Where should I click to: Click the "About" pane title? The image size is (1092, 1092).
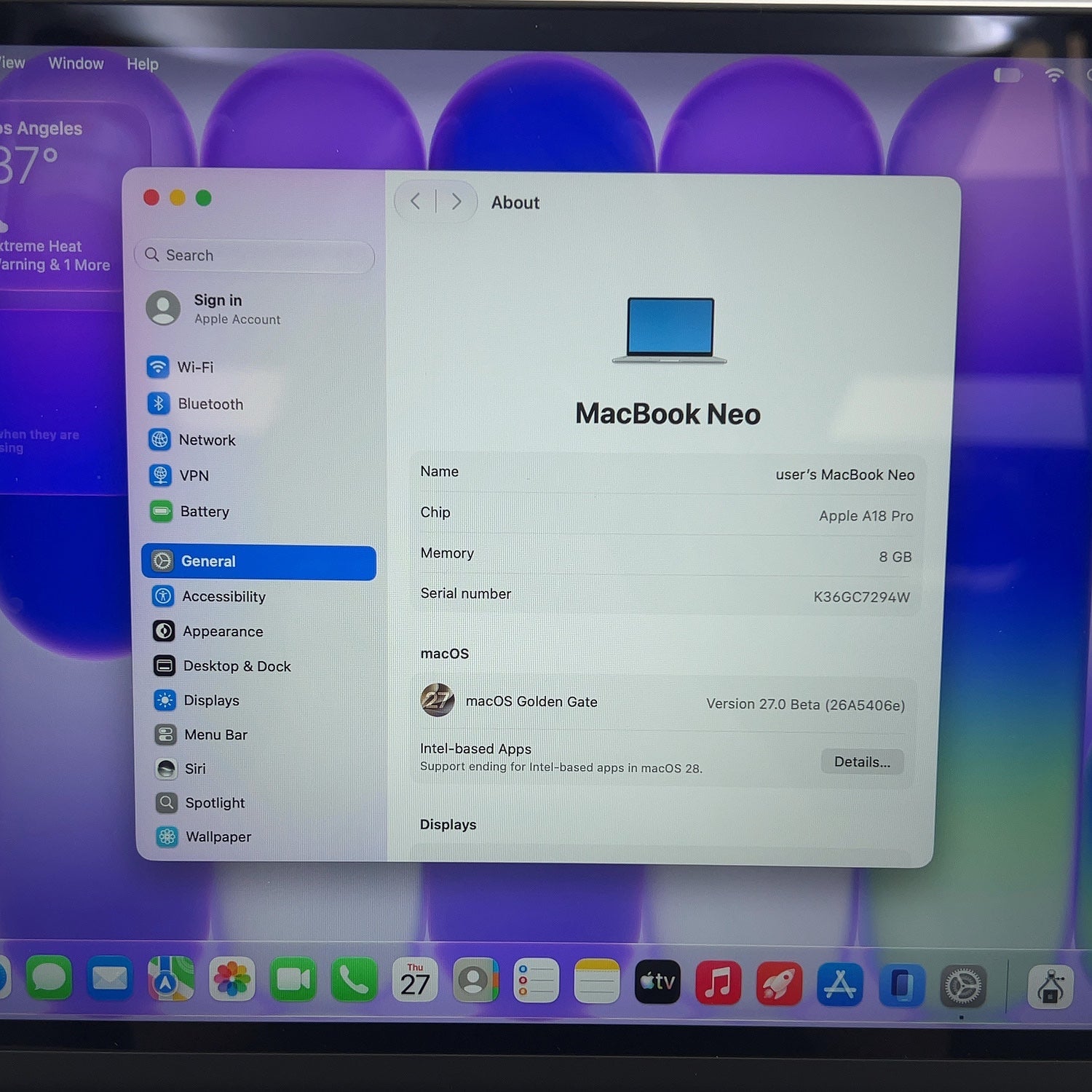515,202
